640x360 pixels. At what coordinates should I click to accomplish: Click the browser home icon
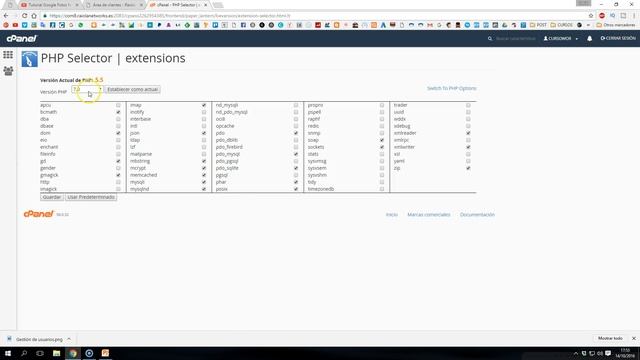pos(34,16)
